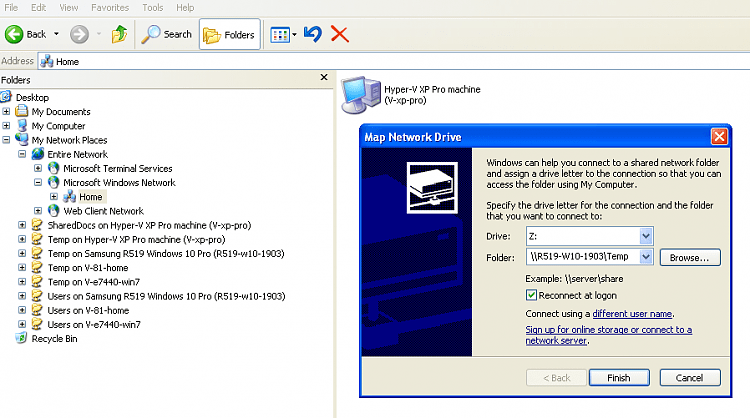This screenshot has width=750, height=418.
Task: Expand SharedDocs on Hyper-V XP node
Action: pyautogui.click(x=22, y=225)
